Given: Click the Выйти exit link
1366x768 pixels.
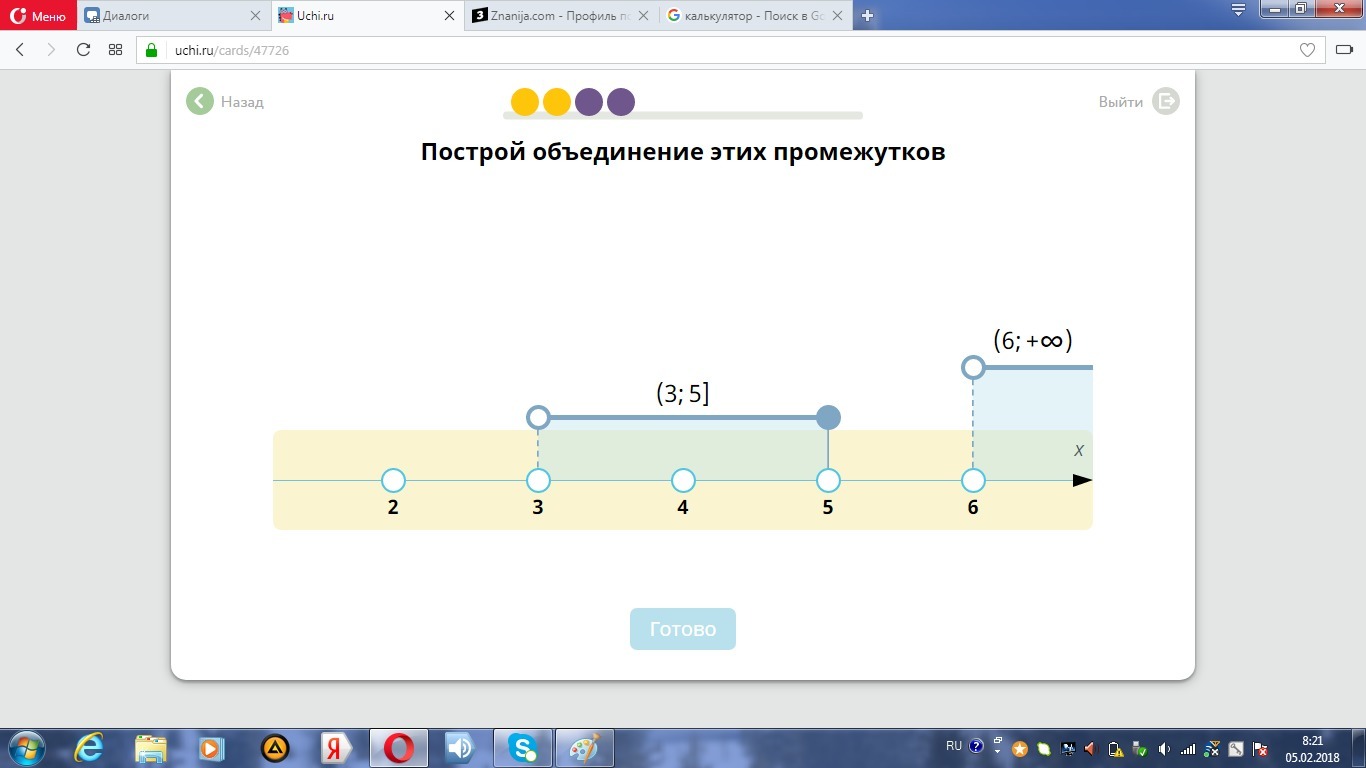Looking at the screenshot, I should click(1139, 101).
